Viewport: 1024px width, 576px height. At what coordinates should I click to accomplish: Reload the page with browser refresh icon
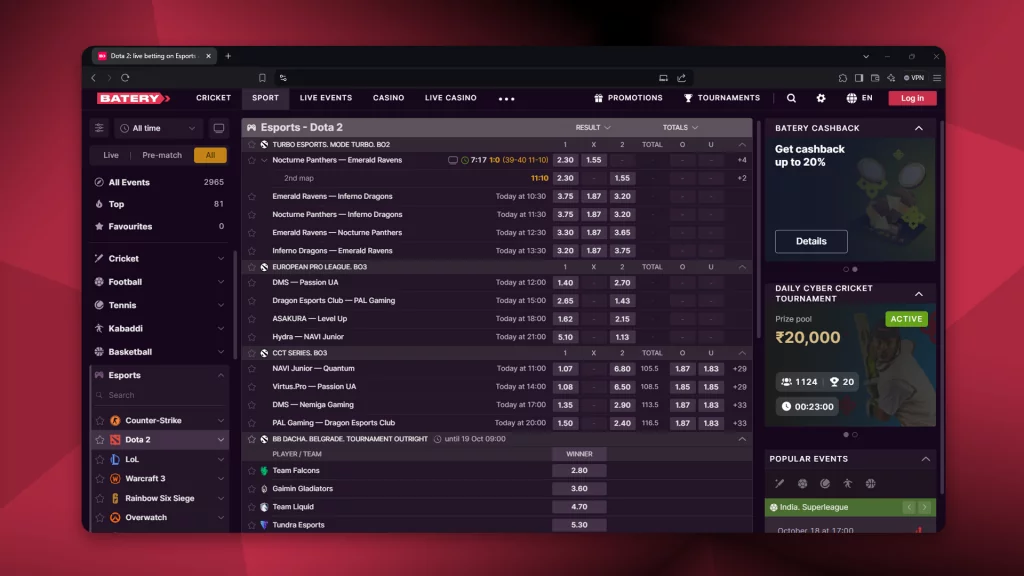[125, 78]
